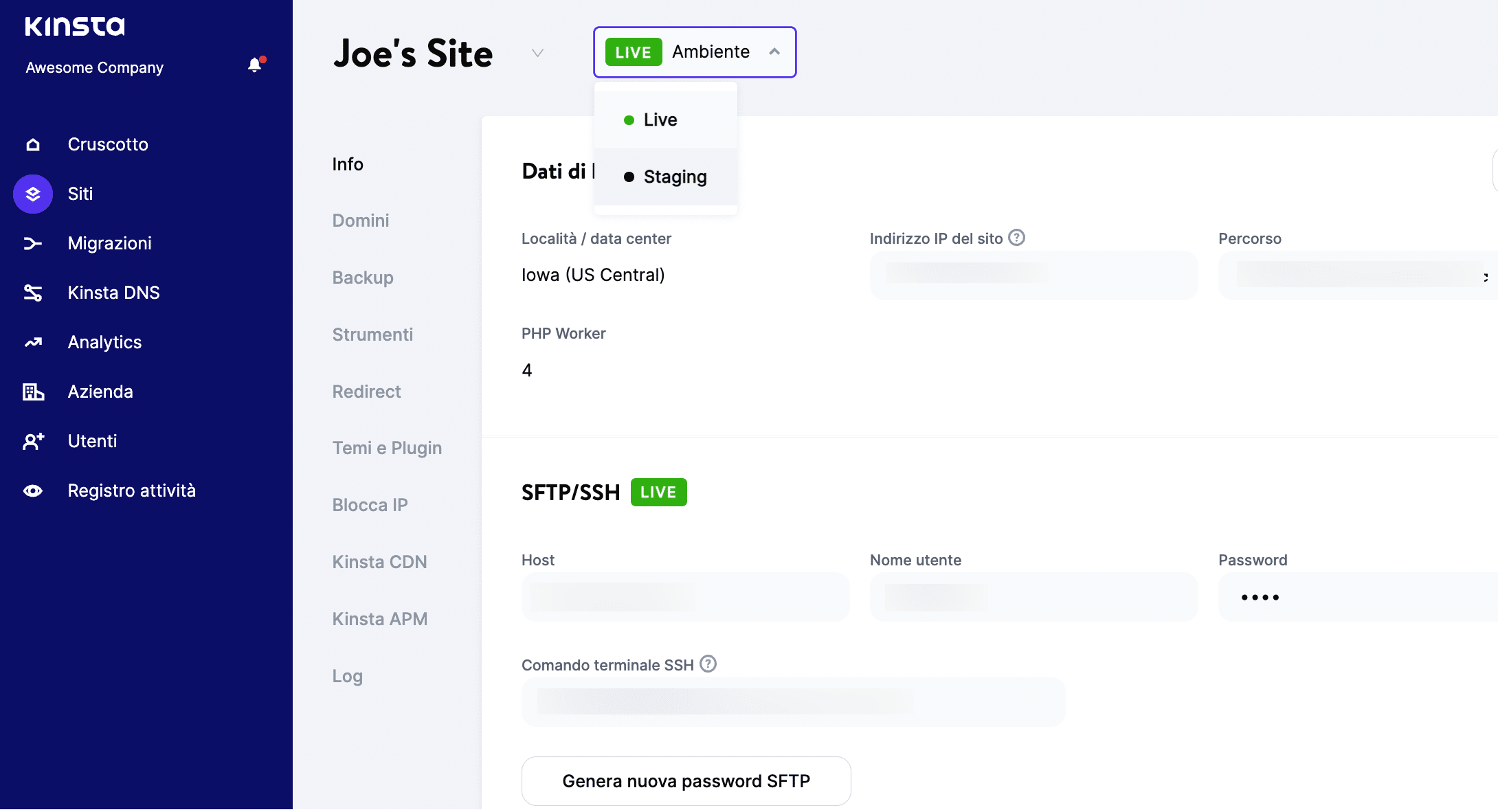Click the Kinsta DNS icon

click(32, 293)
